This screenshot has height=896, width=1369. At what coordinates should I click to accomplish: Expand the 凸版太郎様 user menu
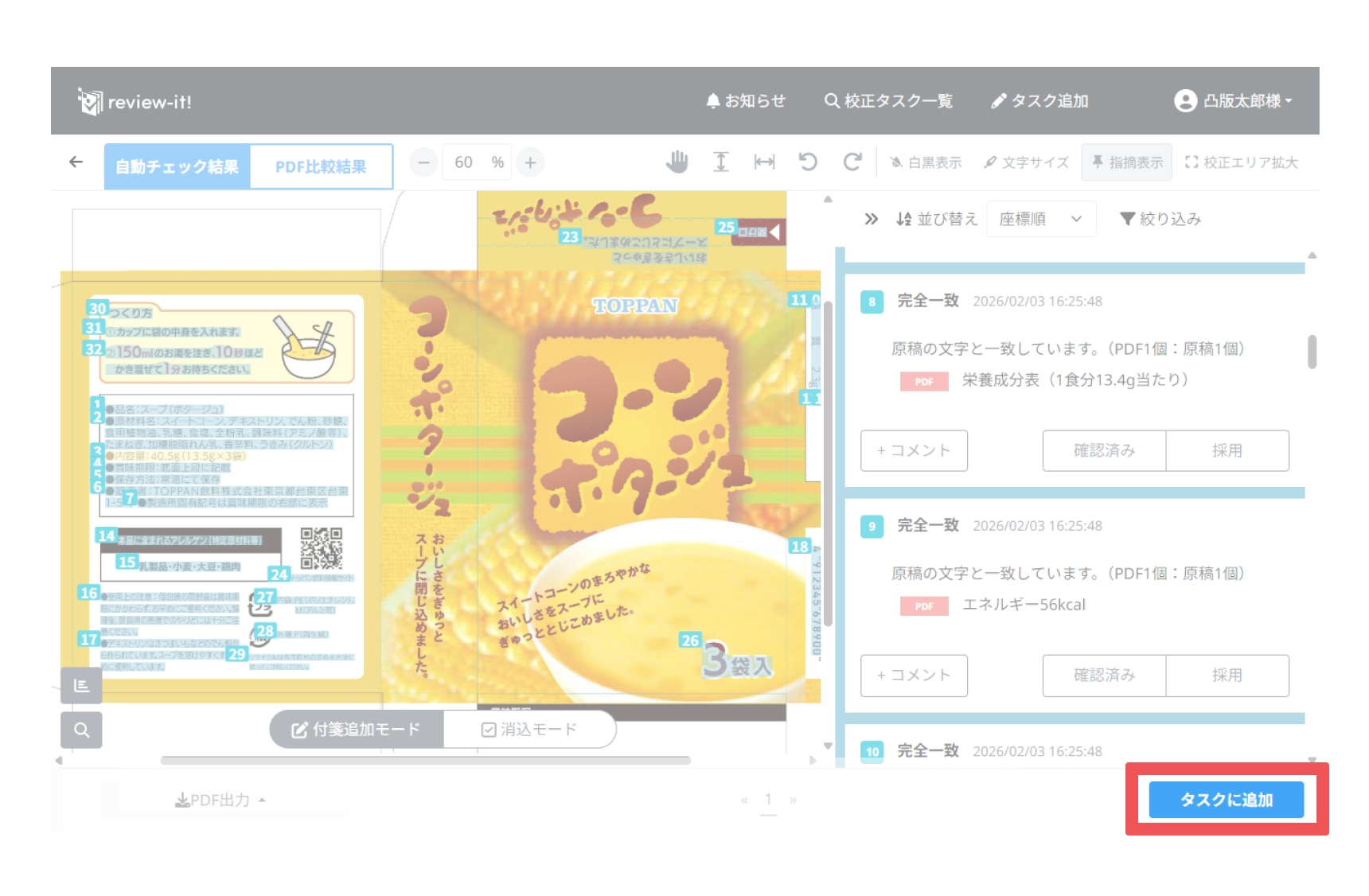pyautogui.click(x=1233, y=101)
